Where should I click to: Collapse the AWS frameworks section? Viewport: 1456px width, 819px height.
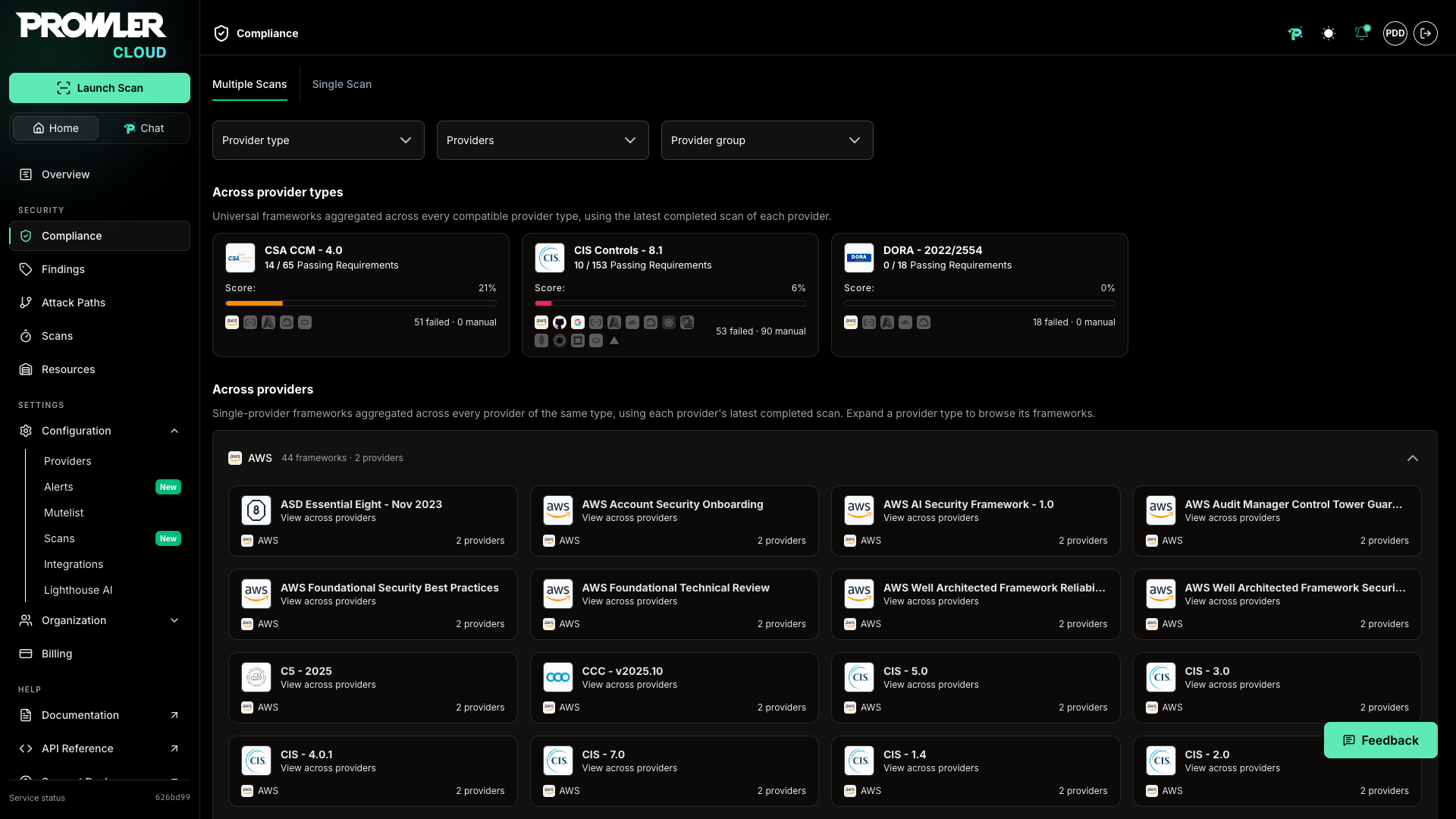[x=1413, y=458]
